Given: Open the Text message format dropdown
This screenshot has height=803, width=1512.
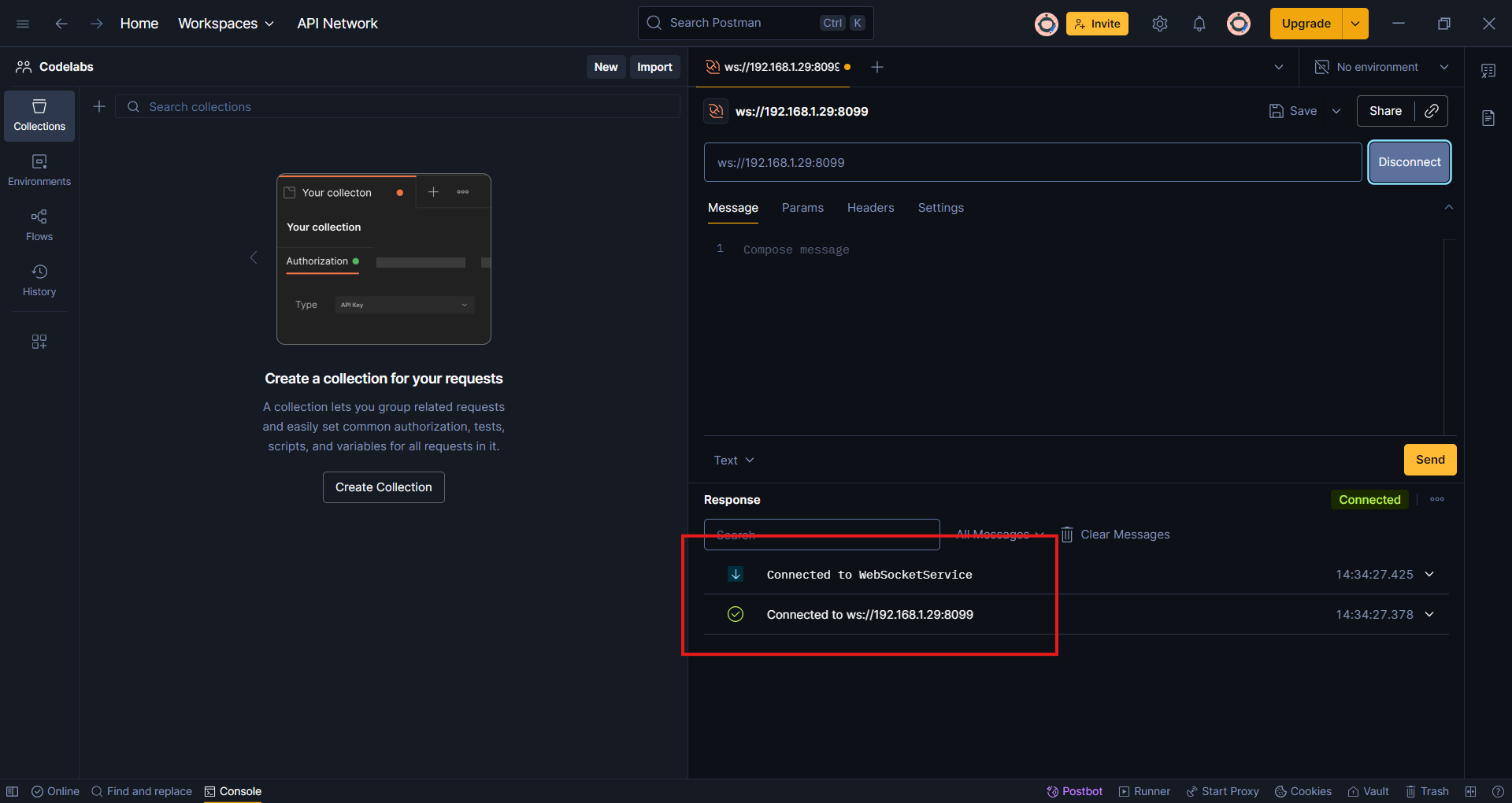Looking at the screenshot, I should [x=733, y=461].
